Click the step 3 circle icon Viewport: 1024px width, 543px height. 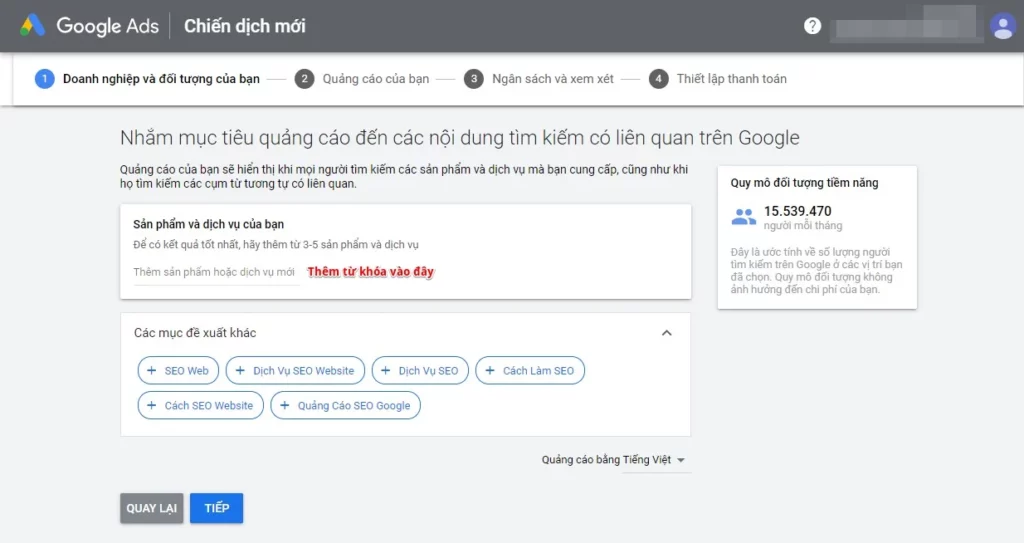pyautogui.click(x=473, y=79)
